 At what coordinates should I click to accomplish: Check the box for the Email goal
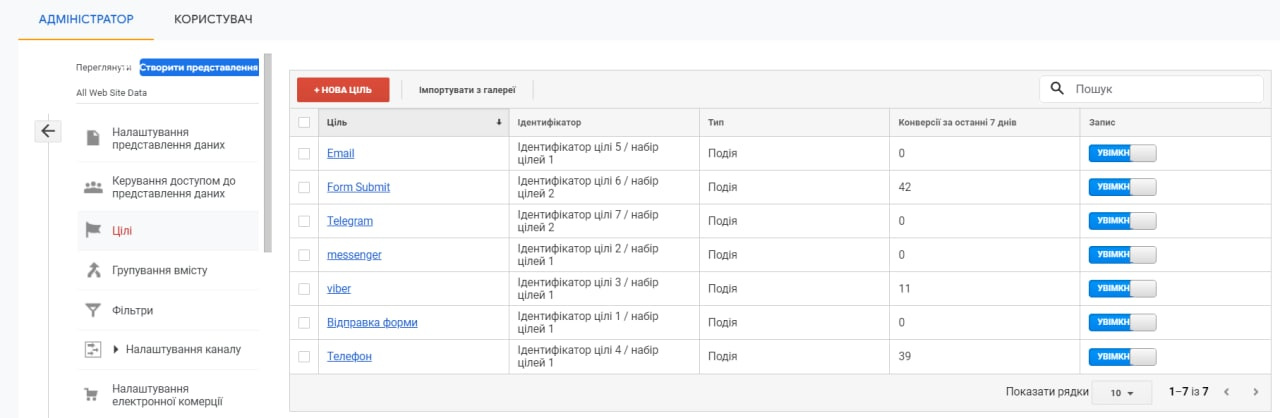point(304,153)
